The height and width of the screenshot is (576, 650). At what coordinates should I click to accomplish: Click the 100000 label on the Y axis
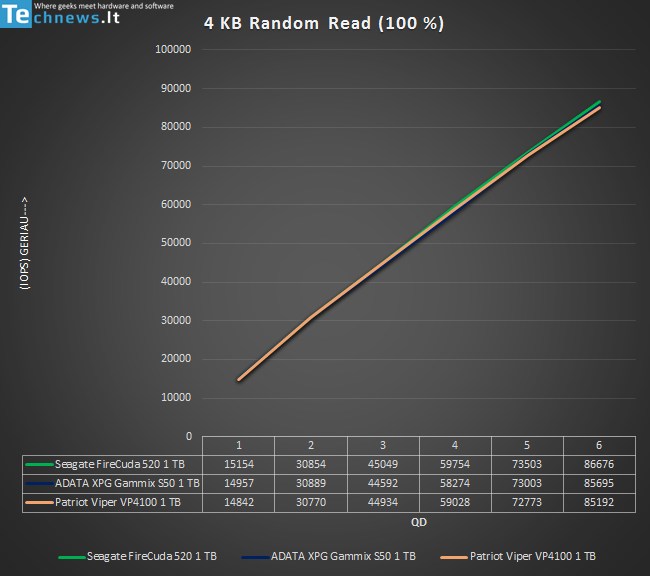[174, 49]
